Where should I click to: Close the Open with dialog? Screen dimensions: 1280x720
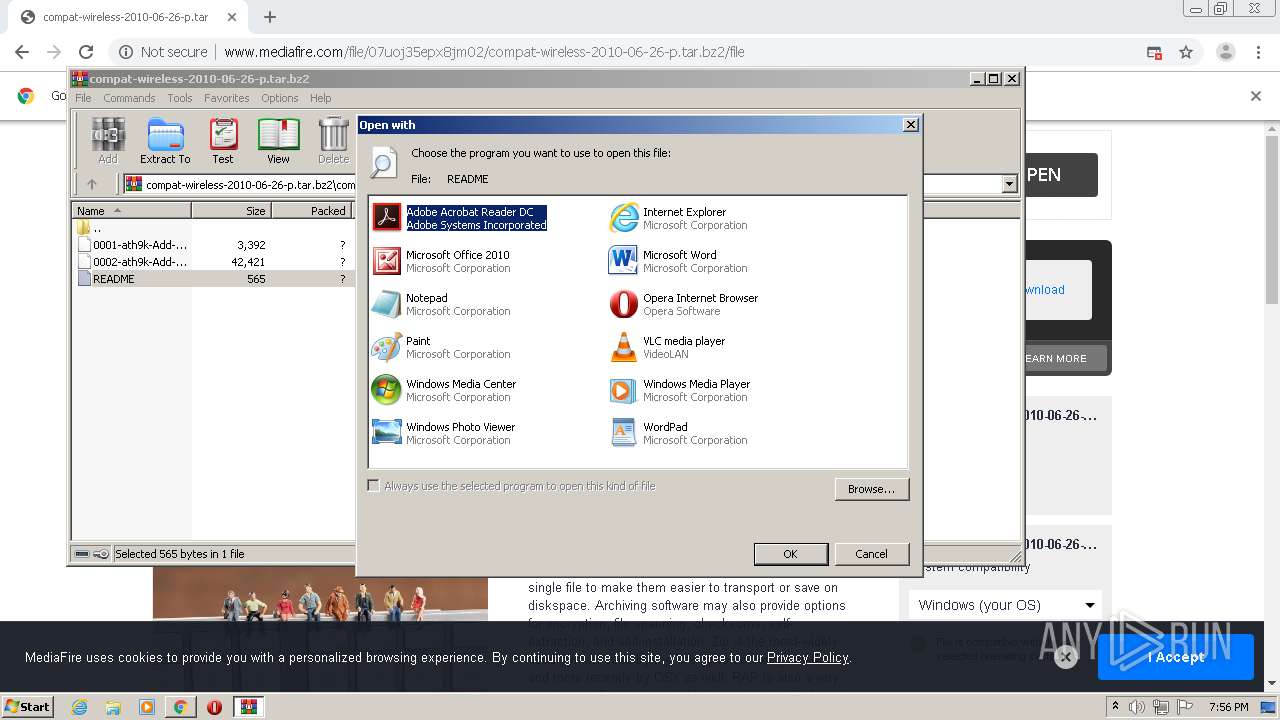[910, 125]
